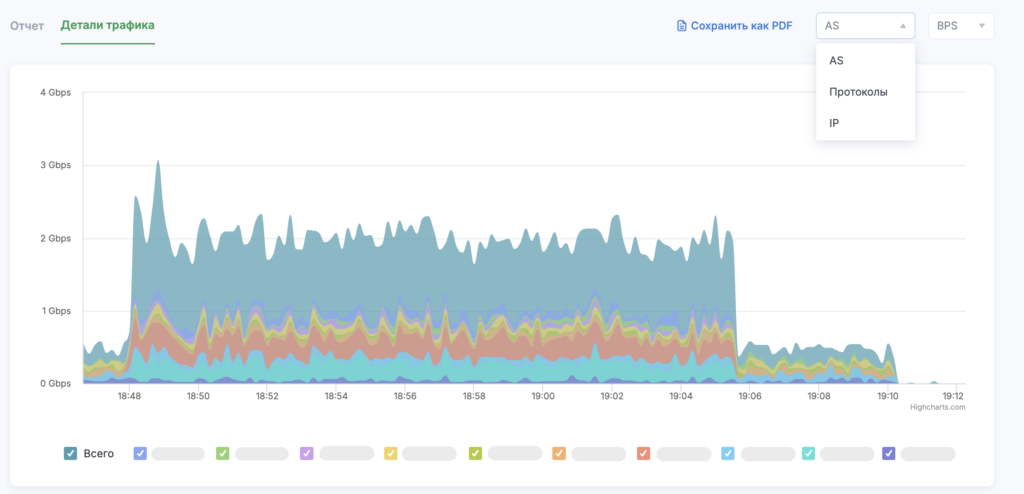Collapse the open AS dropdown field
This screenshot has height=494, width=1024.
click(x=865, y=26)
